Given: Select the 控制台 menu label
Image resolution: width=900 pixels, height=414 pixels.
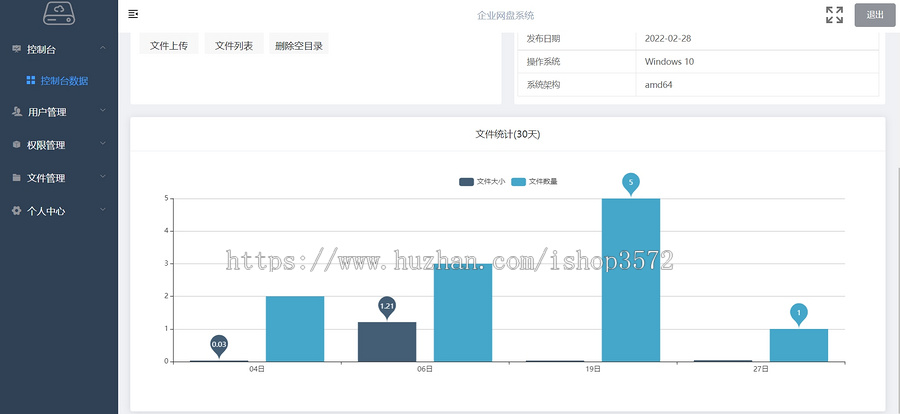Looking at the screenshot, I should point(41,49).
